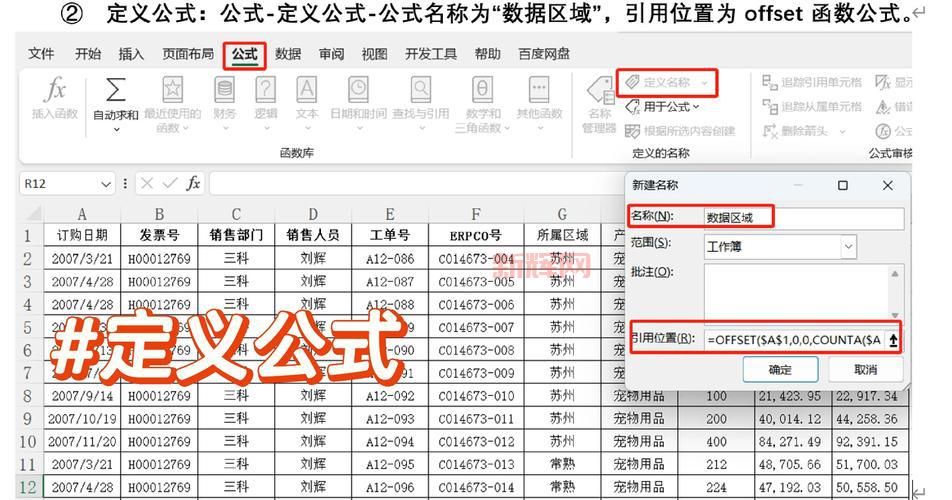Click header cell 订购日期
Screen dimensions: 952x500
pyautogui.click(x=82, y=235)
